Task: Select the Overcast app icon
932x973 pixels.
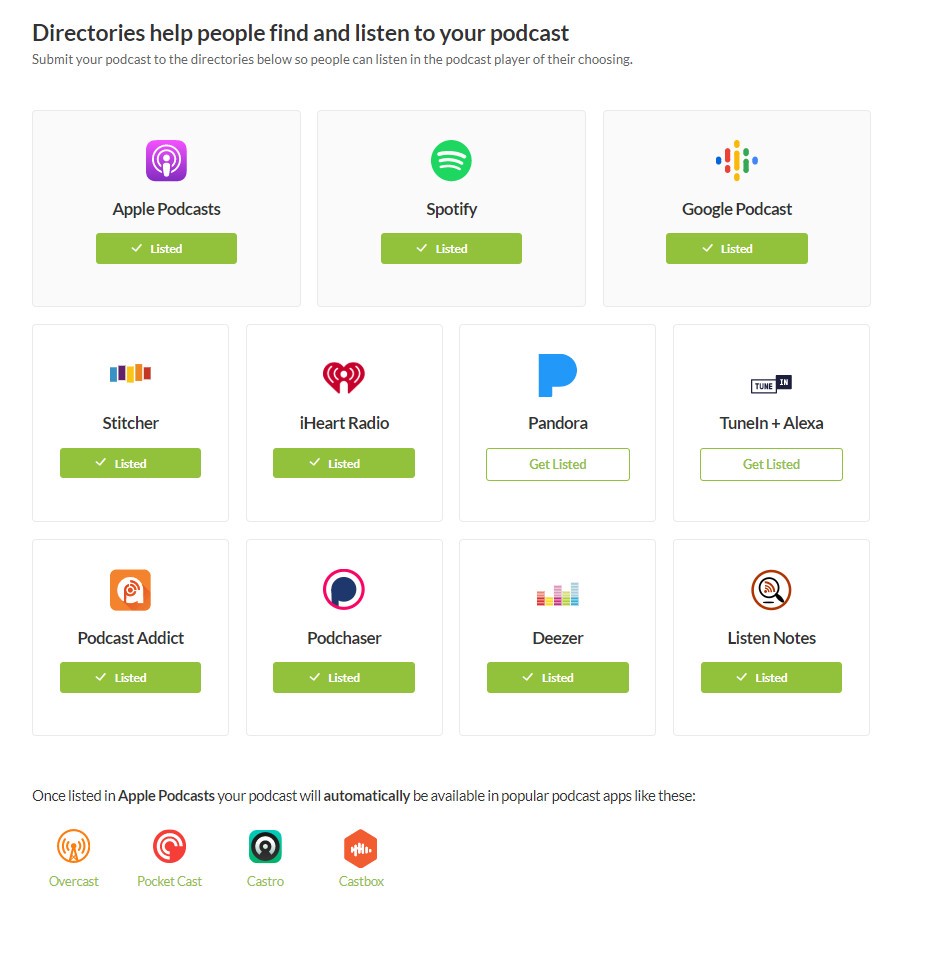Action: pyautogui.click(x=73, y=845)
